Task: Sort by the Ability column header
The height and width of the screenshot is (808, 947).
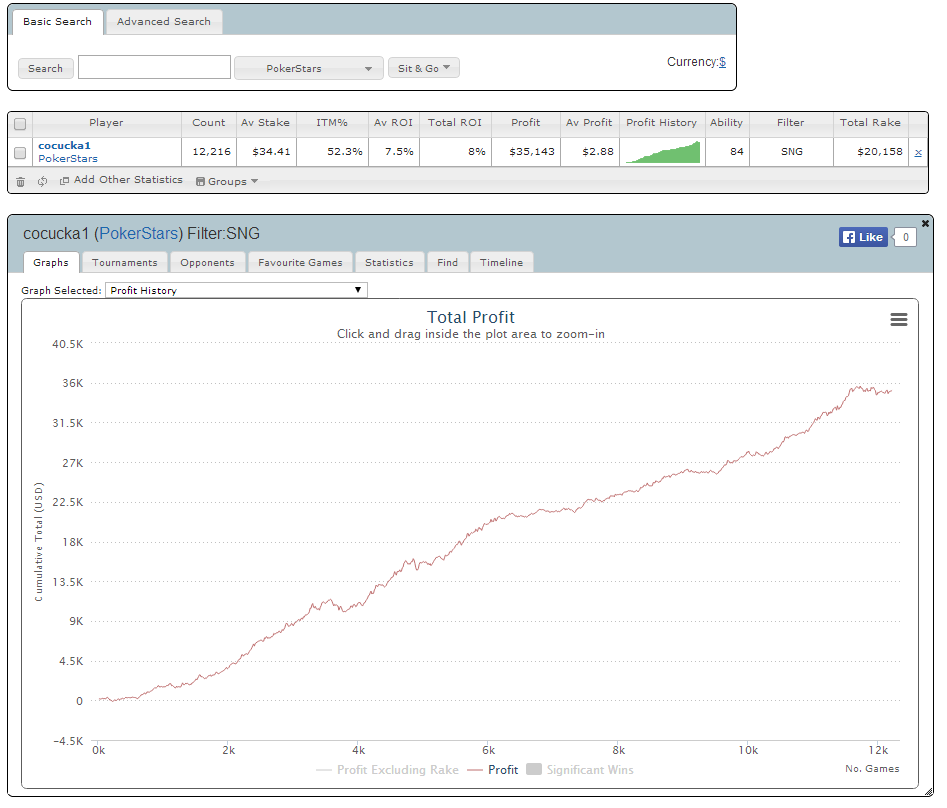Action: pyautogui.click(x=727, y=123)
